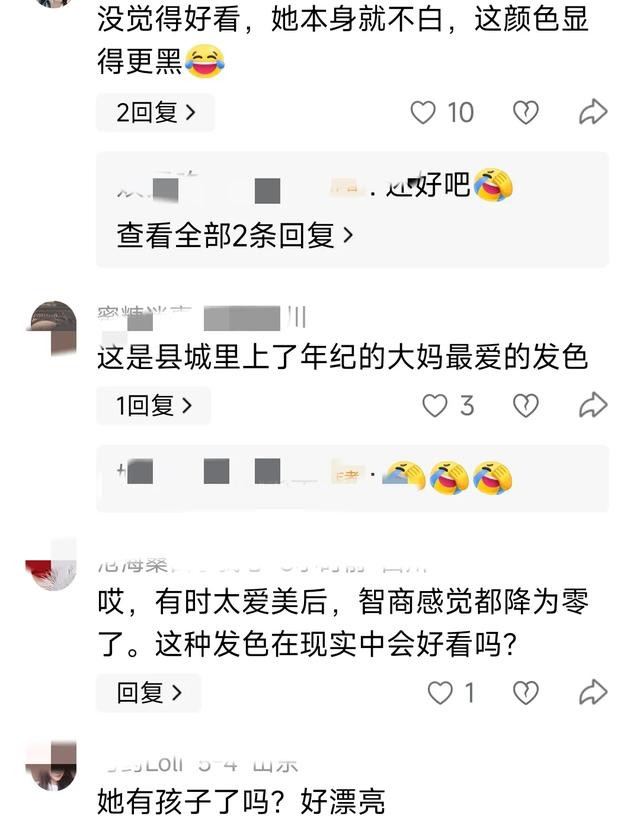The height and width of the screenshot is (828, 640).
Task: Dislike the 智商感觉都降为零 comment
Action: click(525, 693)
